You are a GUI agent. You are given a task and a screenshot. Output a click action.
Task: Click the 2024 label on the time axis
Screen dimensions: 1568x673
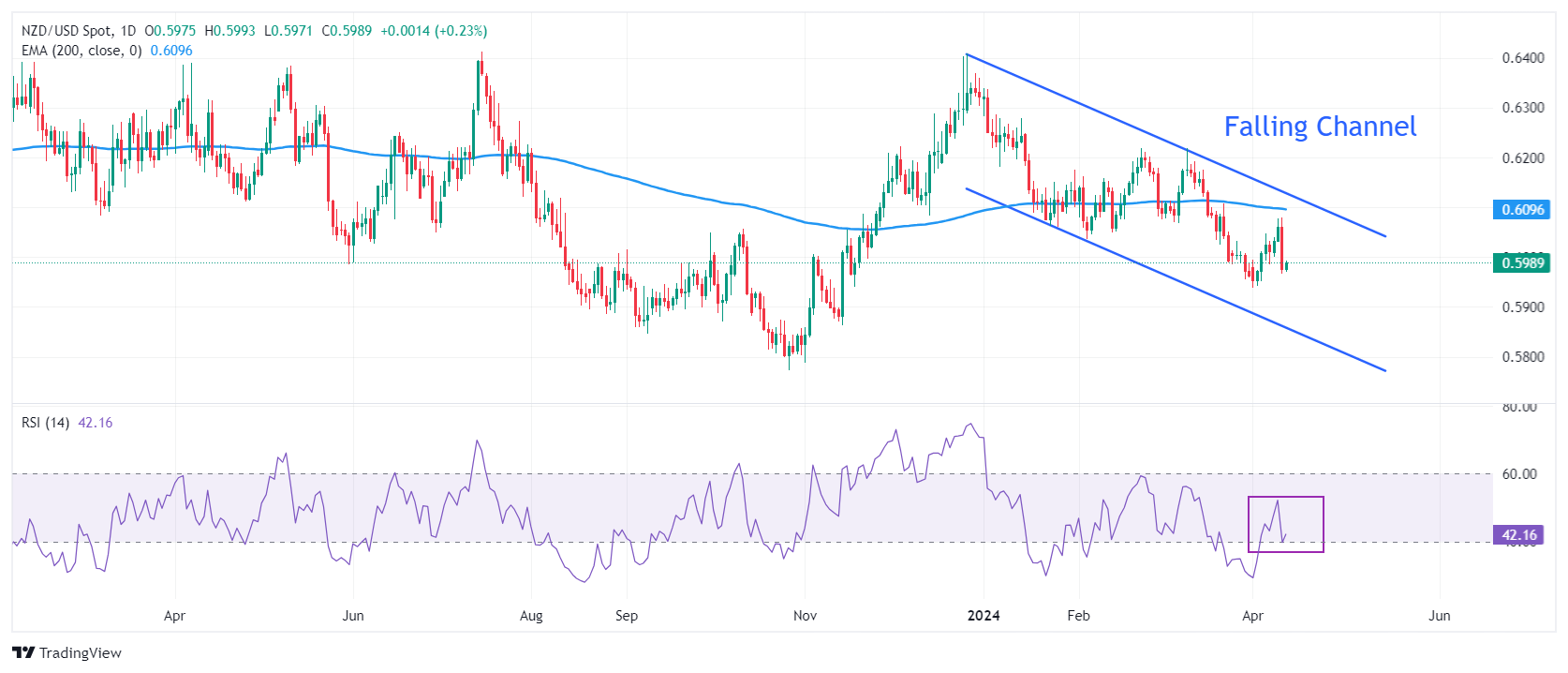pyautogui.click(x=984, y=616)
